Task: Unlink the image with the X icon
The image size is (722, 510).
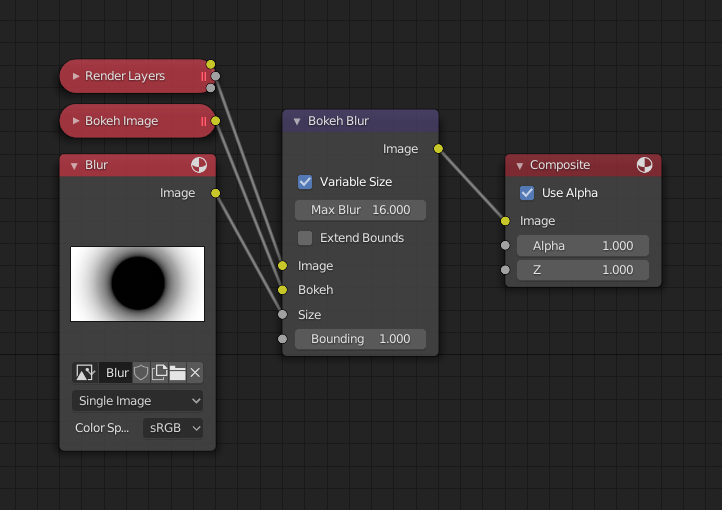Action: pos(195,372)
